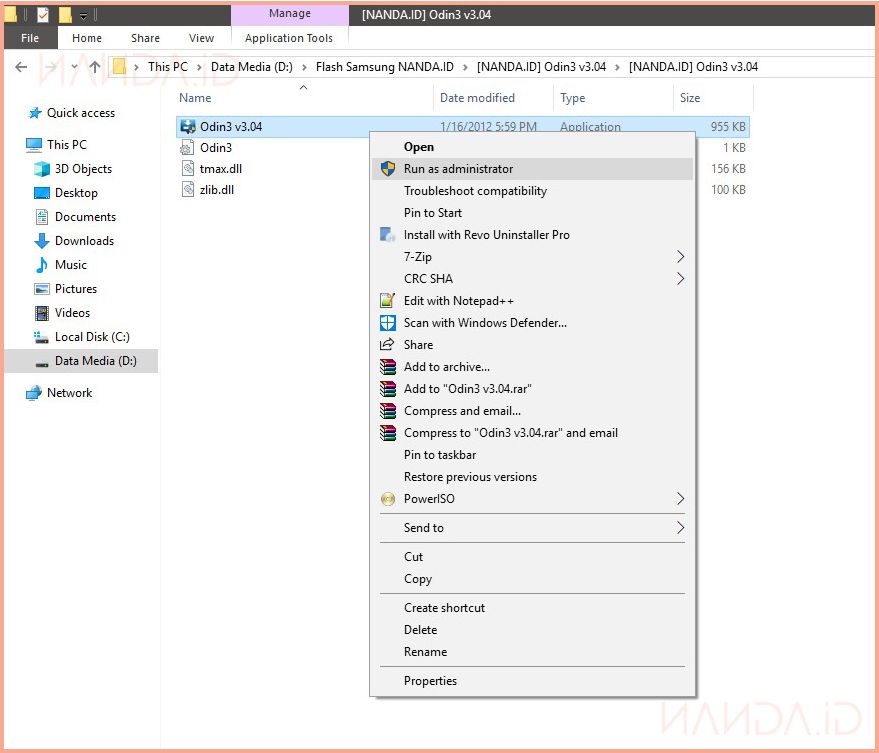
Task: Expand the 7-Zip submenu arrow
Action: (x=680, y=257)
